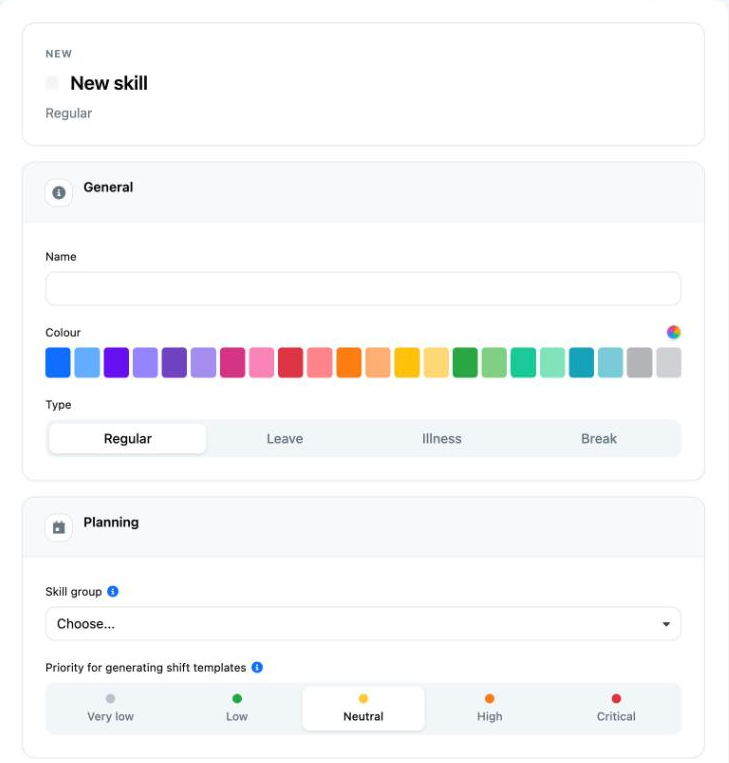Click the Regular subtitle under New skill

(69, 113)
